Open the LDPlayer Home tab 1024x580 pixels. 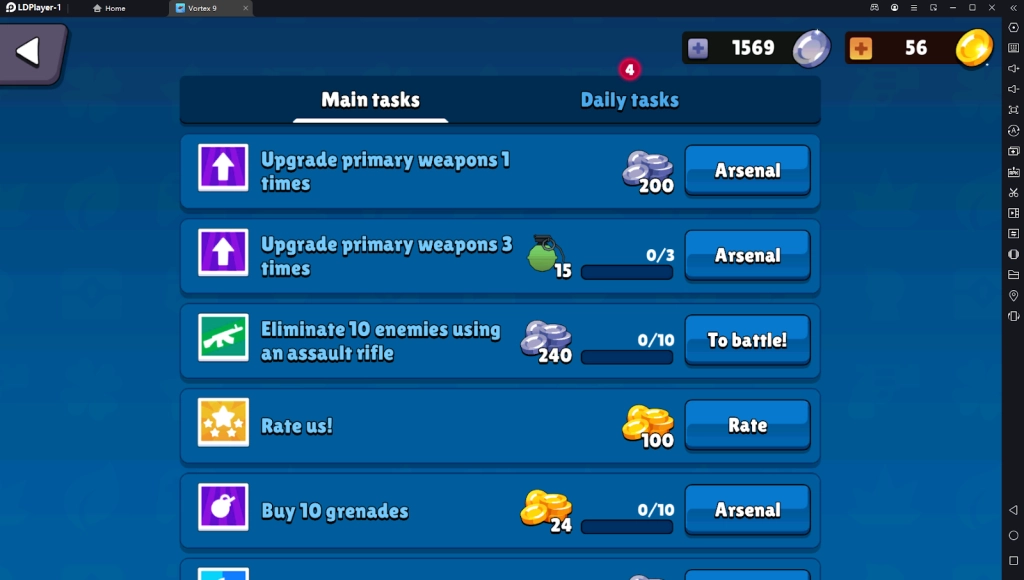109,8
